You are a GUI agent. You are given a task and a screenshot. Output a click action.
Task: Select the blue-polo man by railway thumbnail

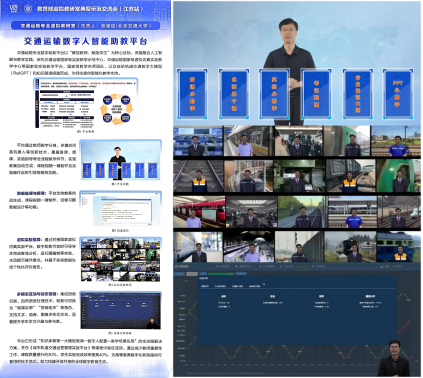[396, 141]
